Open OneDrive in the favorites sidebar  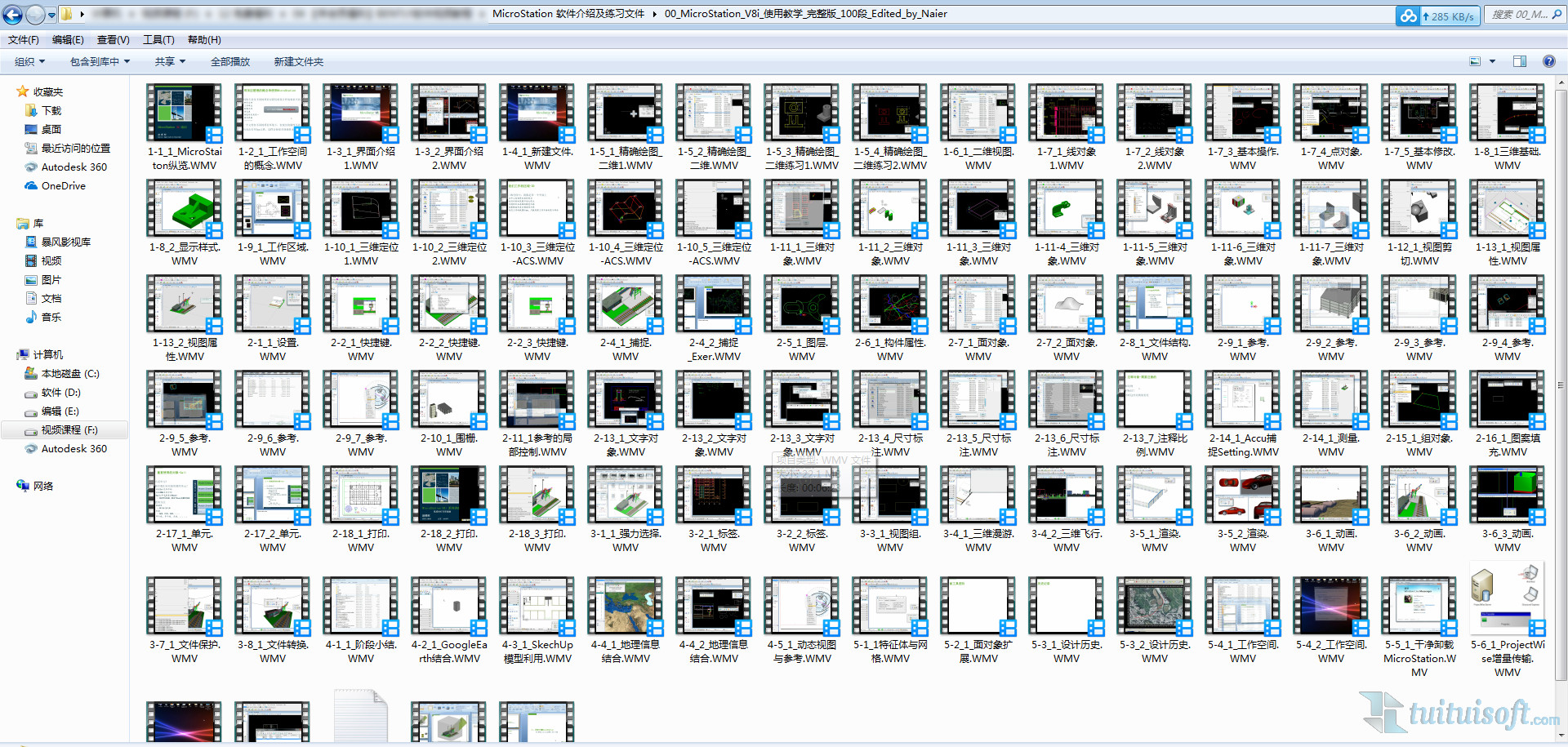63,186
